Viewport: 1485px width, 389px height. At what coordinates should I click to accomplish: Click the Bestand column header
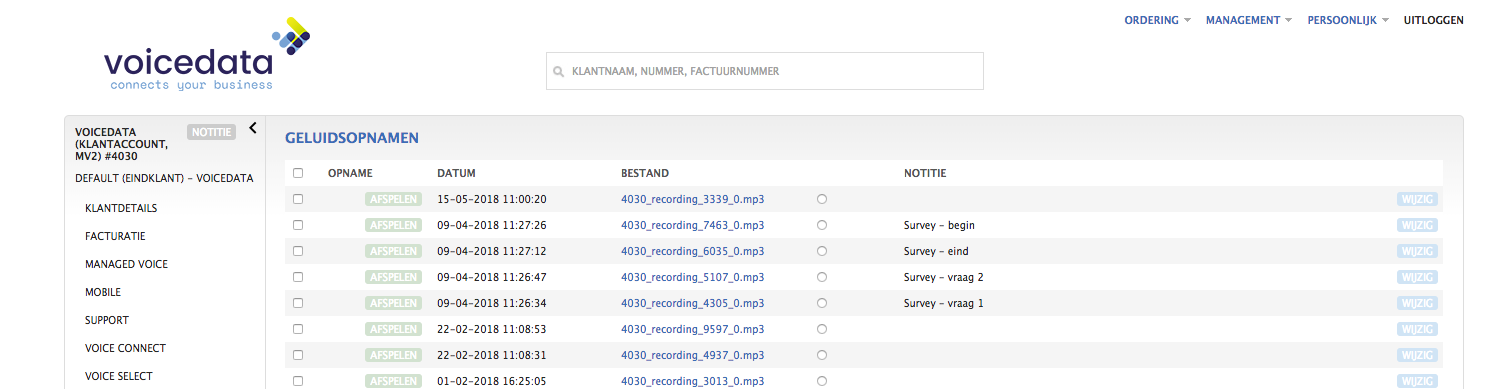click(645, 173)
